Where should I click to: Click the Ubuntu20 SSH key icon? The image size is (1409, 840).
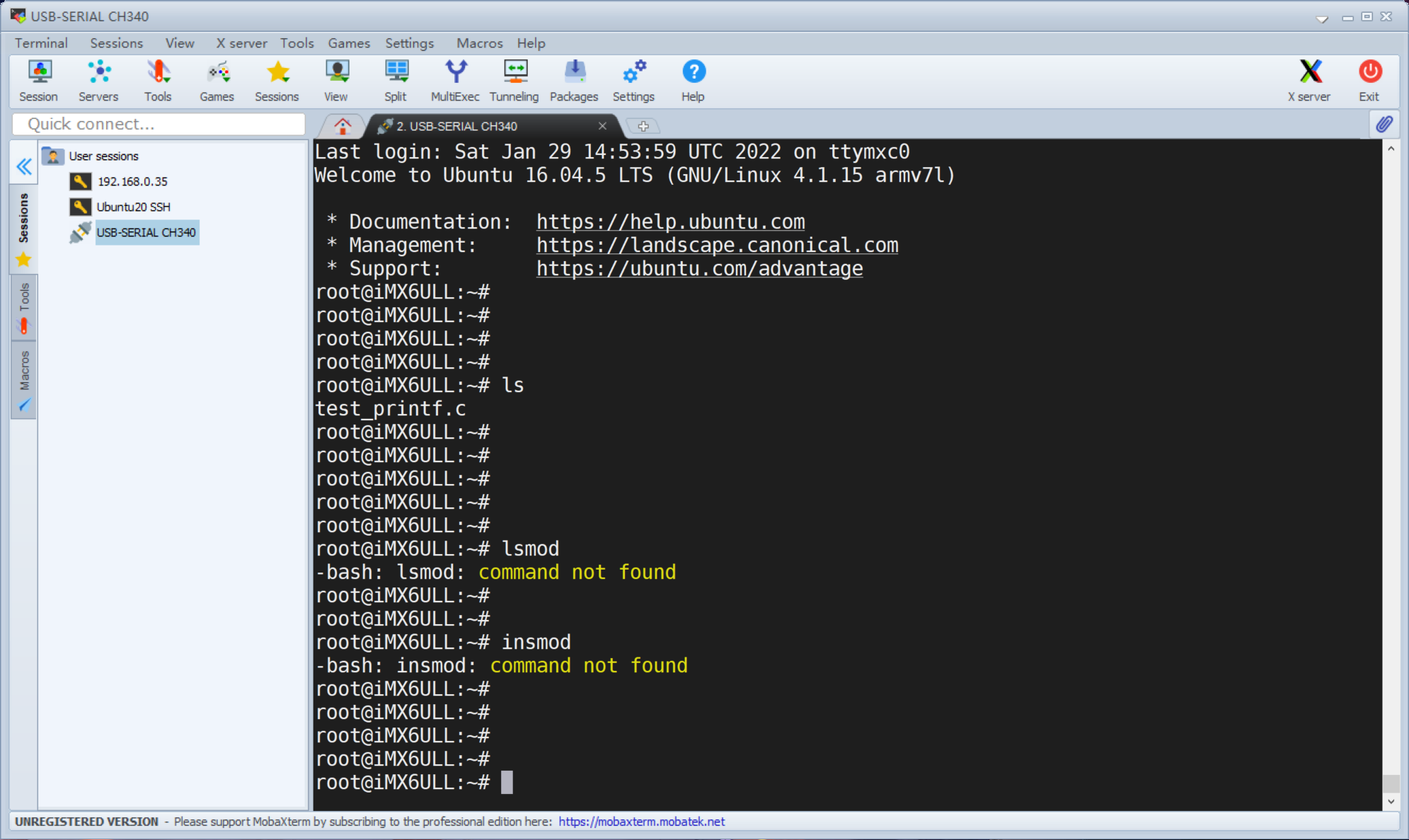point(81,207)
